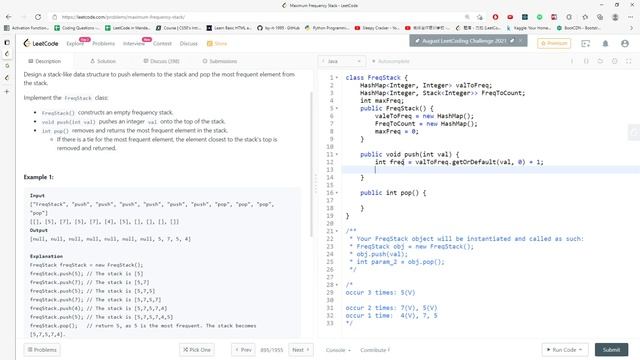Switch to the Solution tab
The width and height of the screenshot is (640, 360).
[x=103, y=61]
